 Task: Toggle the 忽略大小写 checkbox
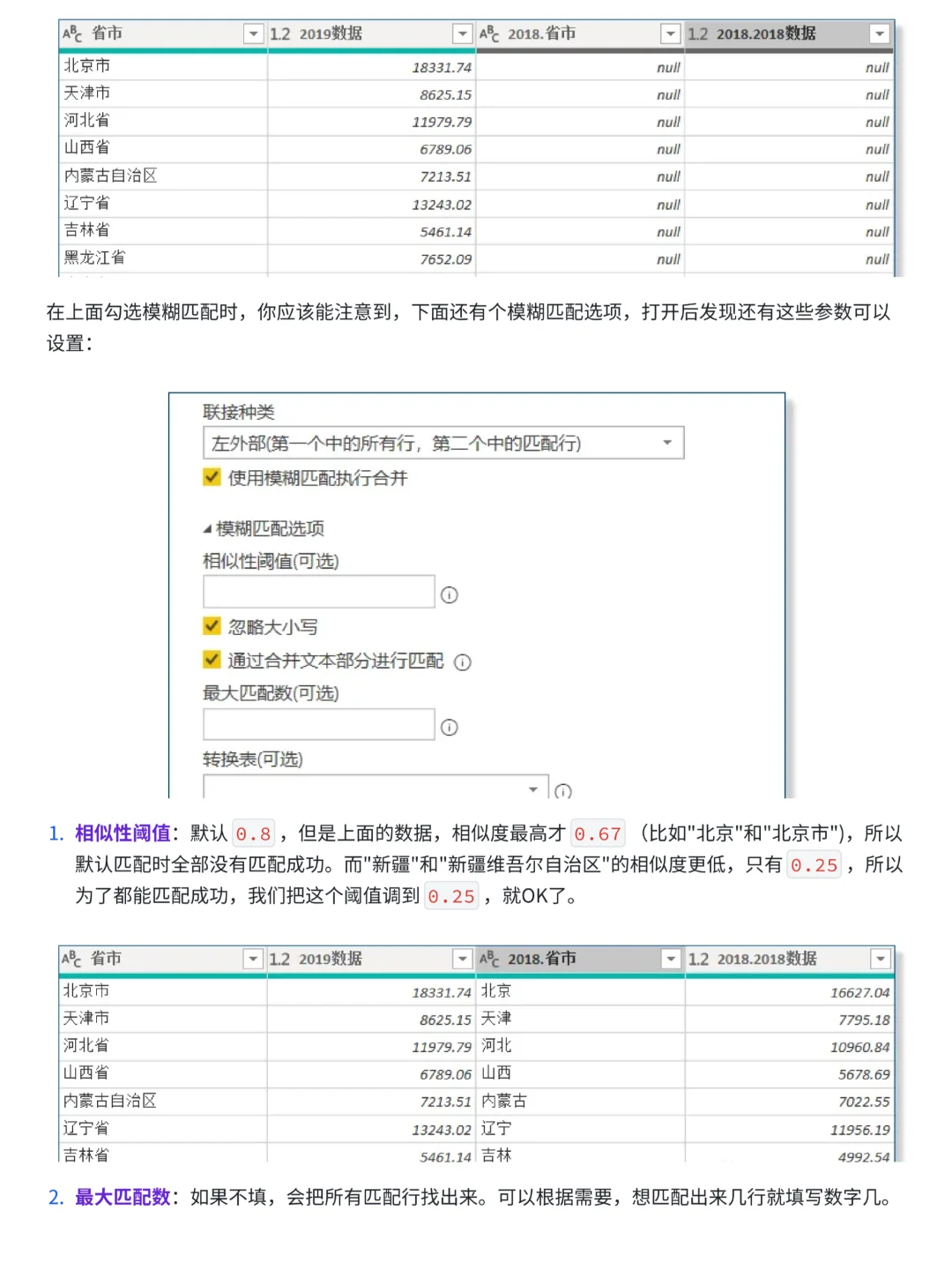click(x=212, y=626)
